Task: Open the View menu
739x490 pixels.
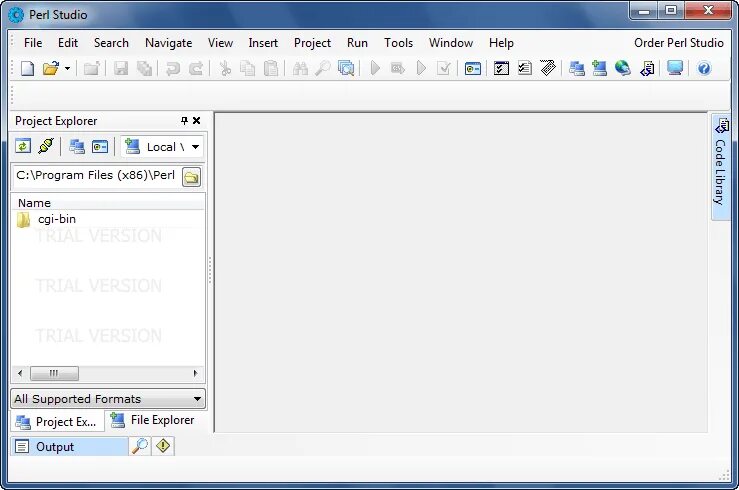Action: (220, 43)
